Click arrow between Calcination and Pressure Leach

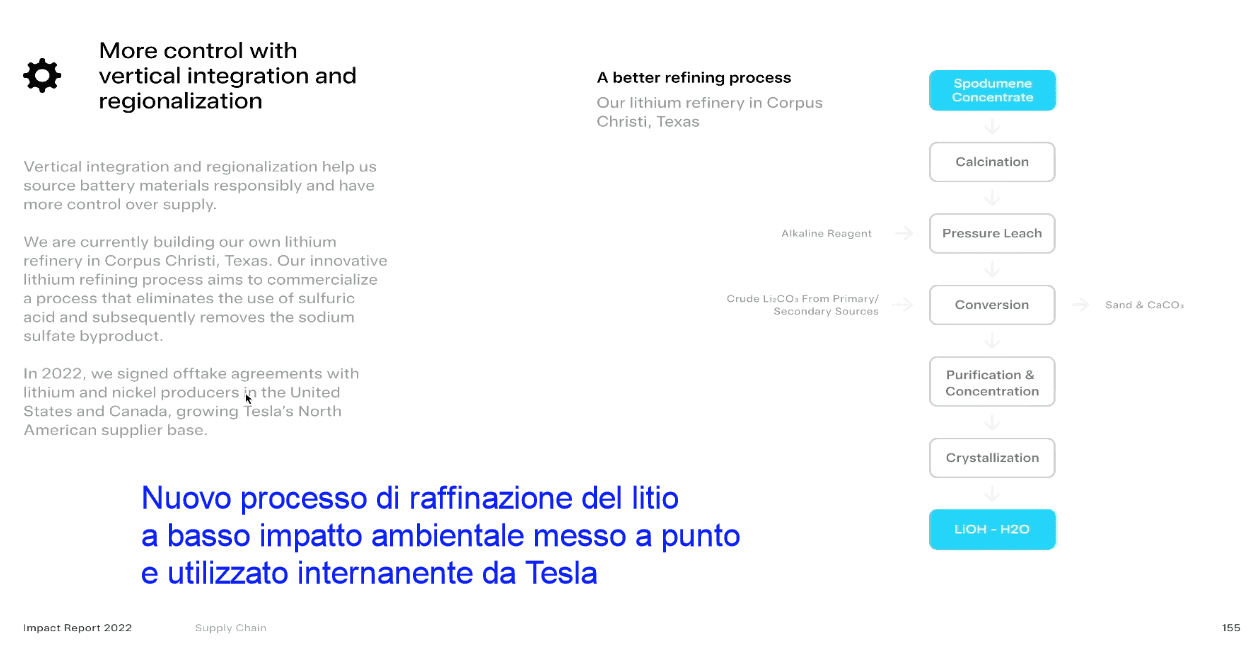tap(992, 198)
